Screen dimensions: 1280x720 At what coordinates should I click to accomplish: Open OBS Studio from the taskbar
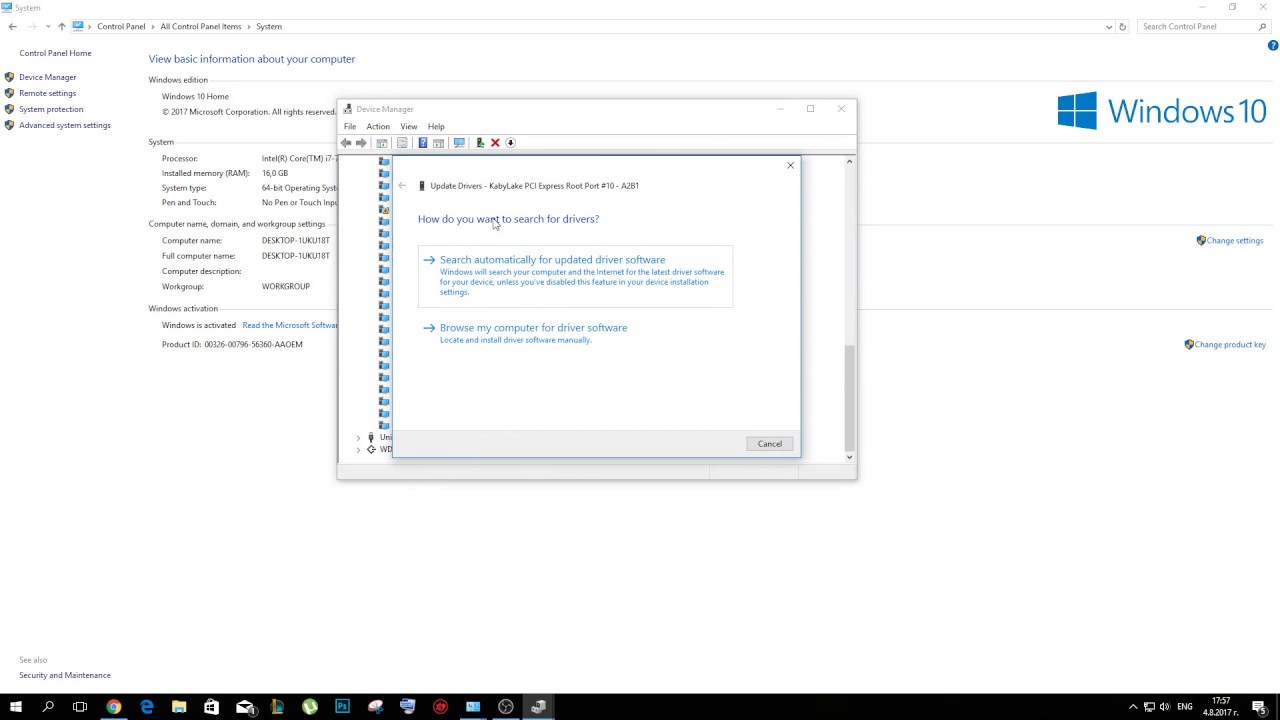[x=505, y=707]
